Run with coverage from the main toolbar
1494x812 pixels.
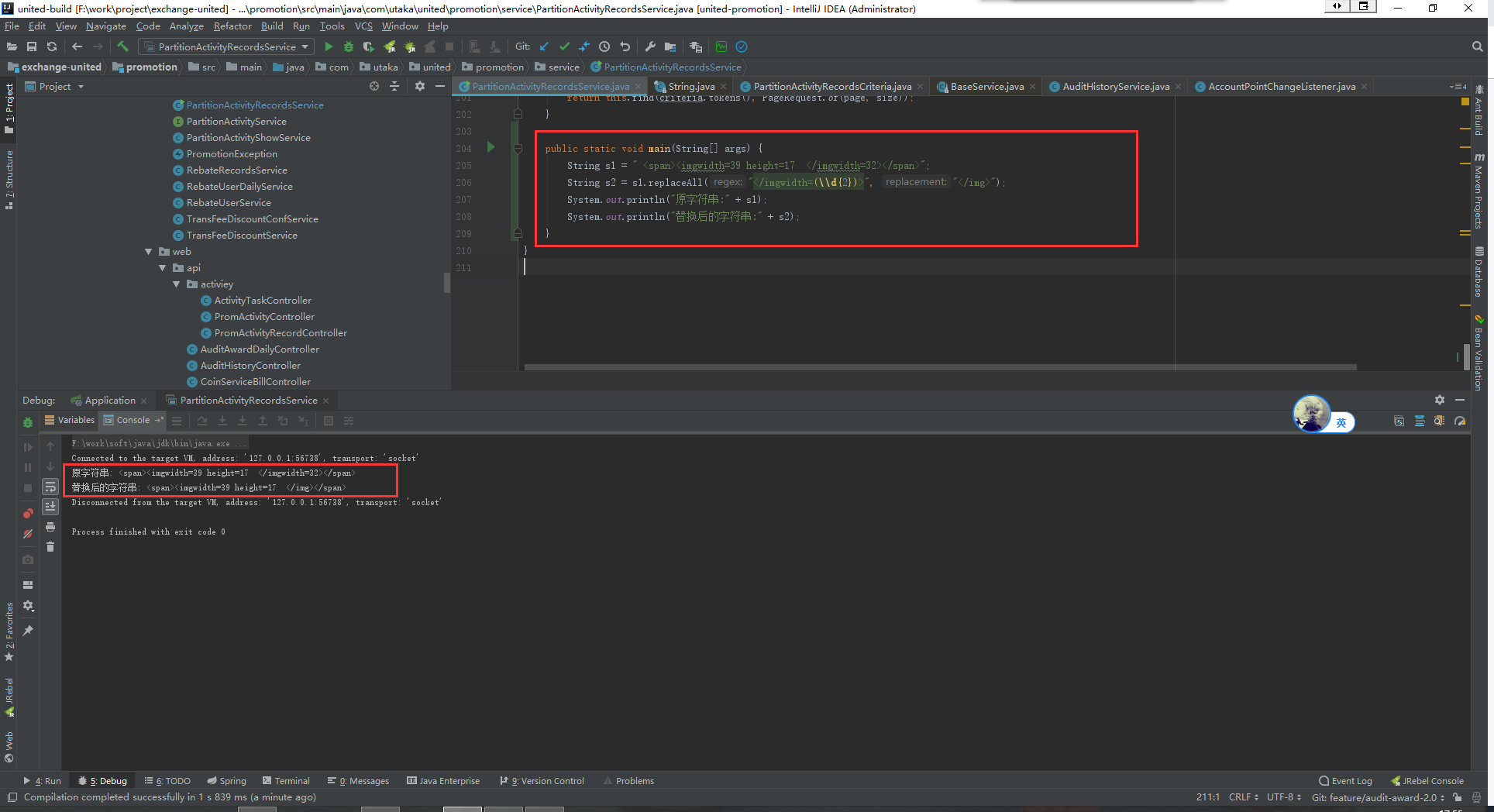pos(369,46)
